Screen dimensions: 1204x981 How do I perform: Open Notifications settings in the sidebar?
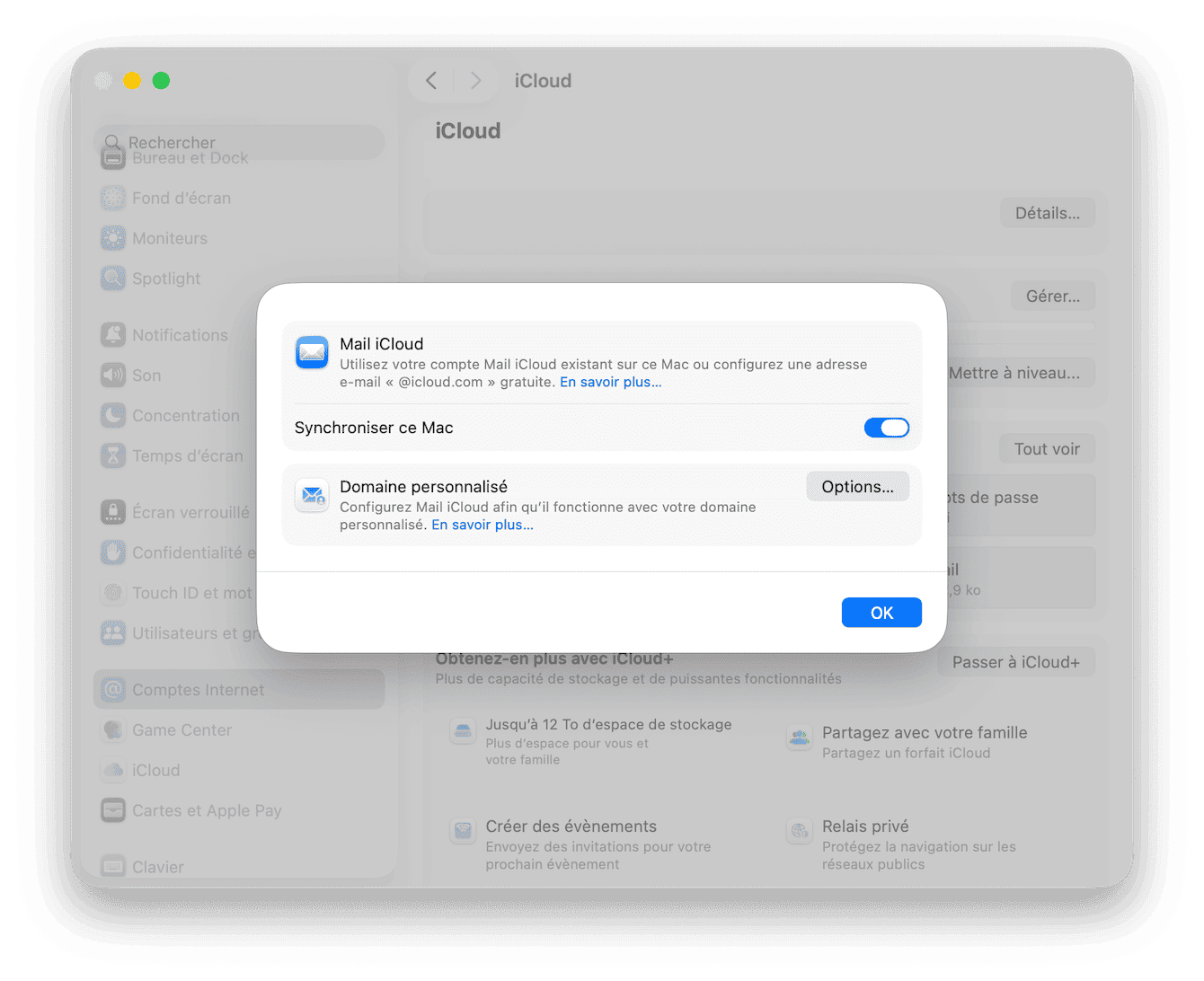(x=113, y=334)
